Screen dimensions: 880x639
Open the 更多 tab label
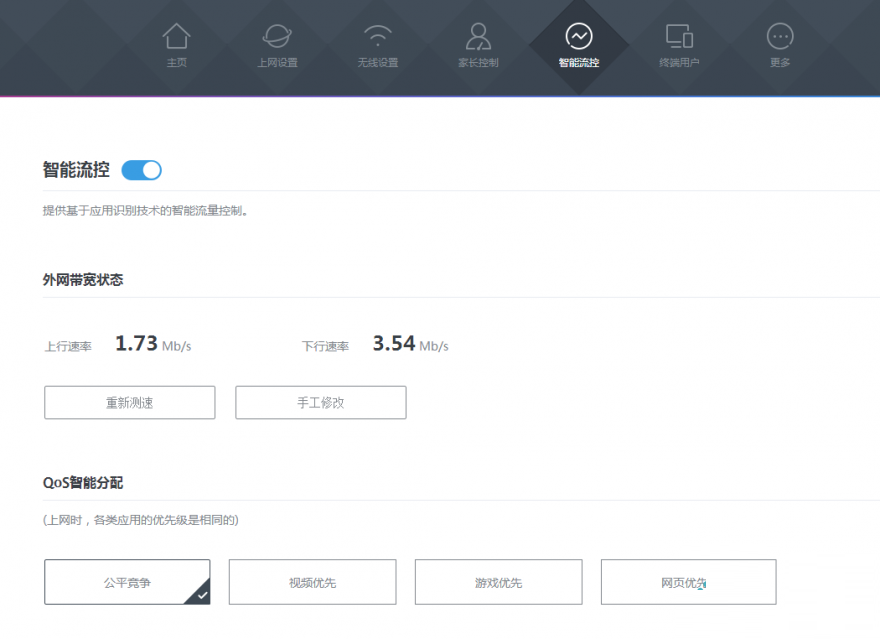(x=780, y=63)
